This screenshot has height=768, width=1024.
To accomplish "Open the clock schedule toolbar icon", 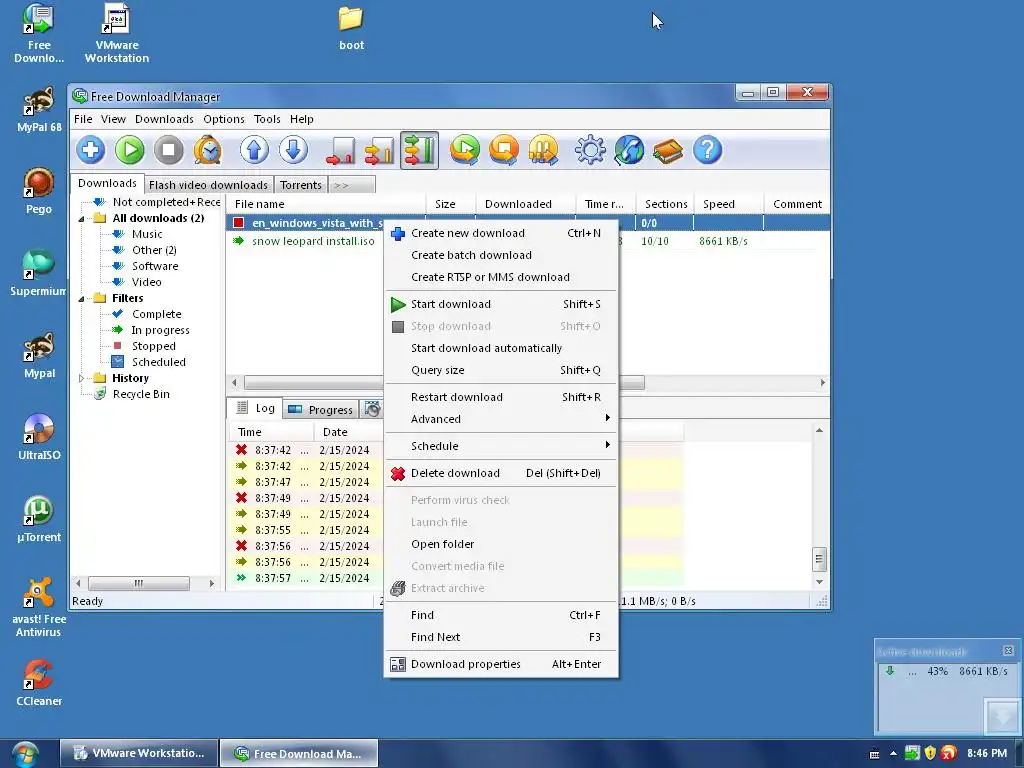I will 208,151.
